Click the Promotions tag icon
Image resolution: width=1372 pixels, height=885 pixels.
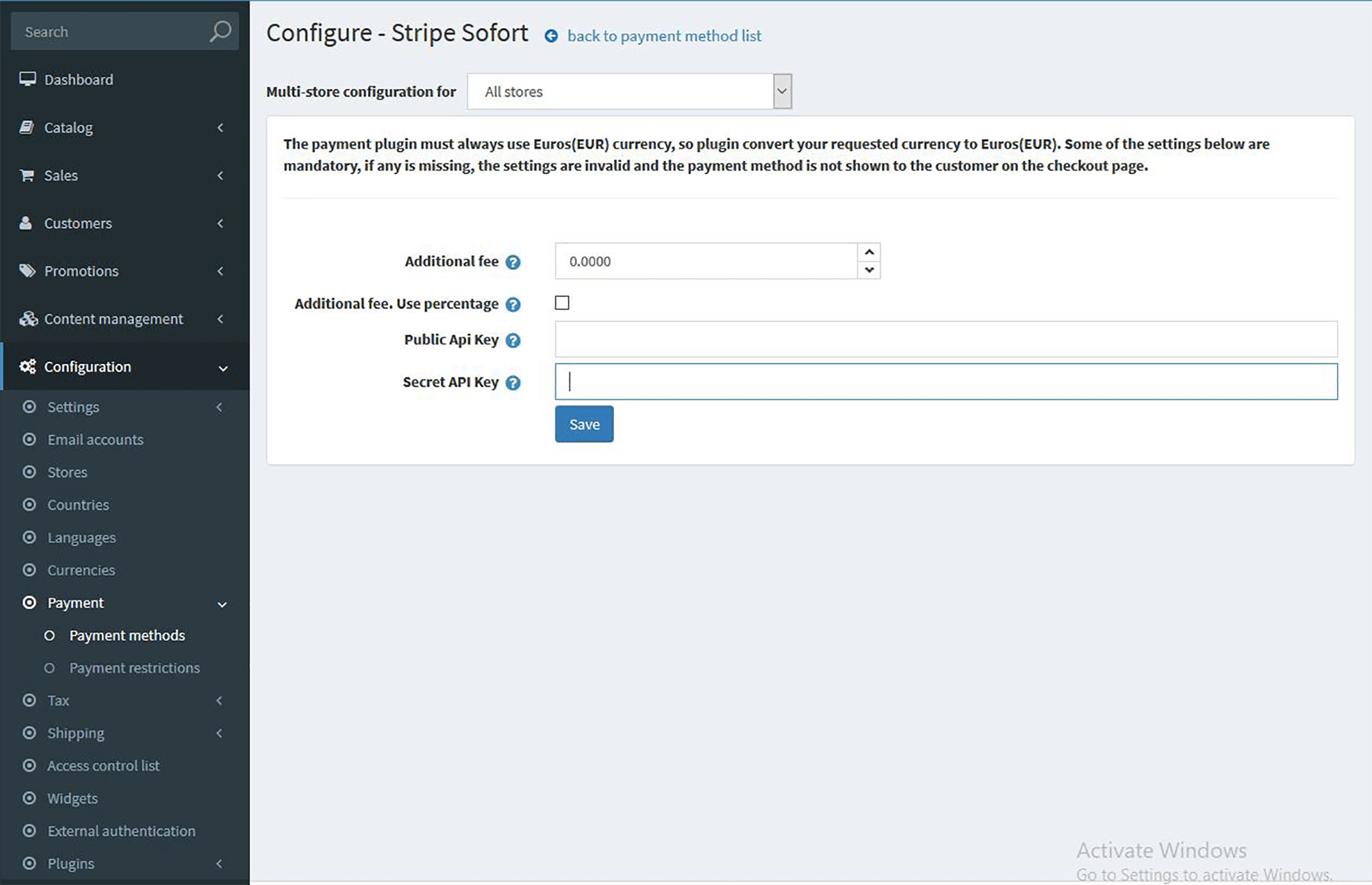tap(27, 271)
